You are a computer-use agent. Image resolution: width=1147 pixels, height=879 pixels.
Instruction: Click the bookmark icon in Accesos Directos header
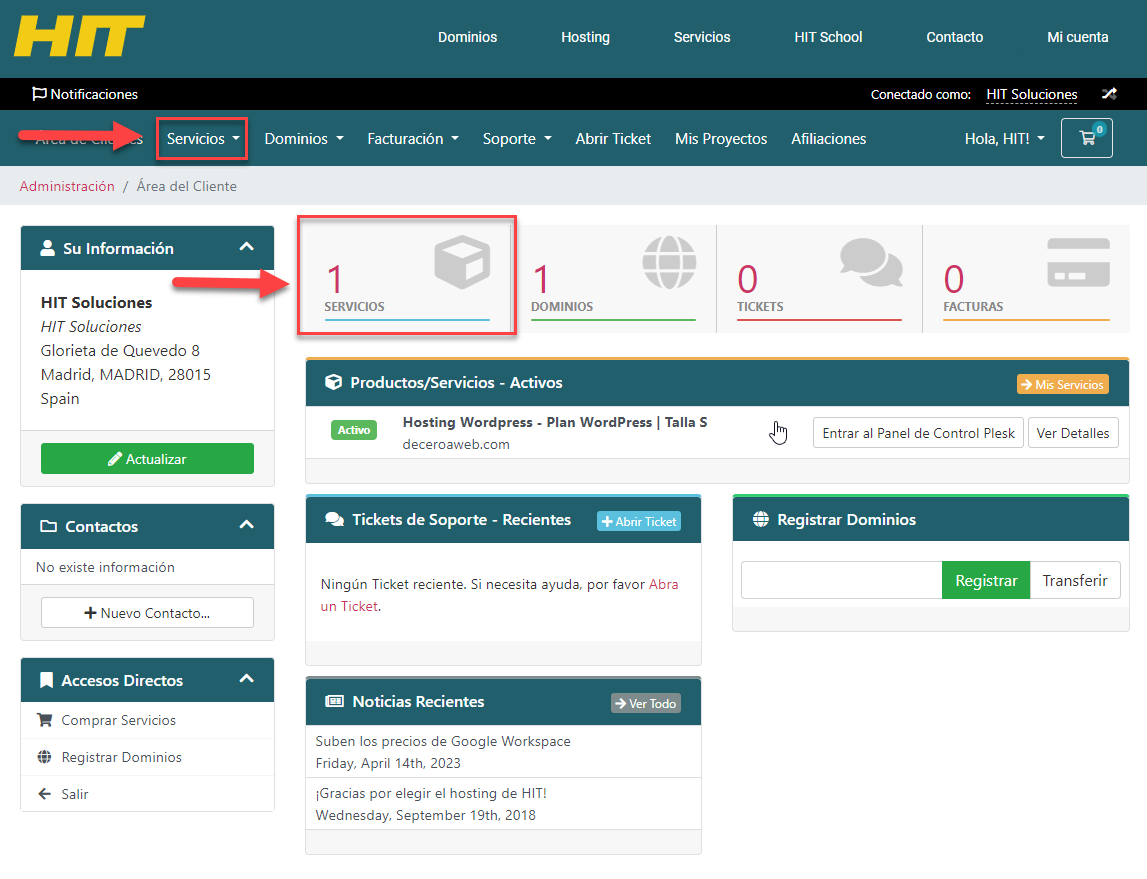pos(46,680)
